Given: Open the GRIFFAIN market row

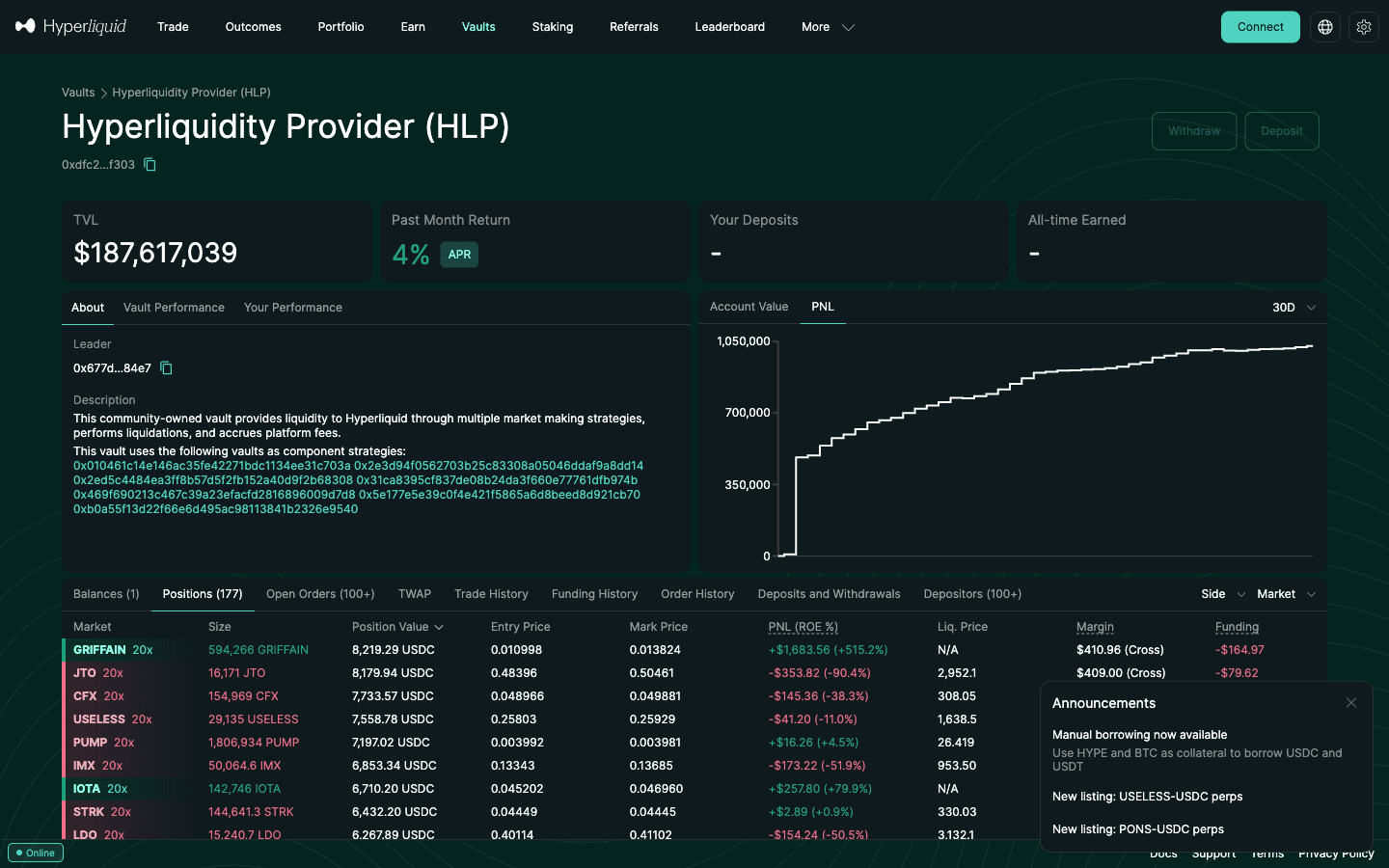Looking at the screenshot, I should (x=694, y=650).
